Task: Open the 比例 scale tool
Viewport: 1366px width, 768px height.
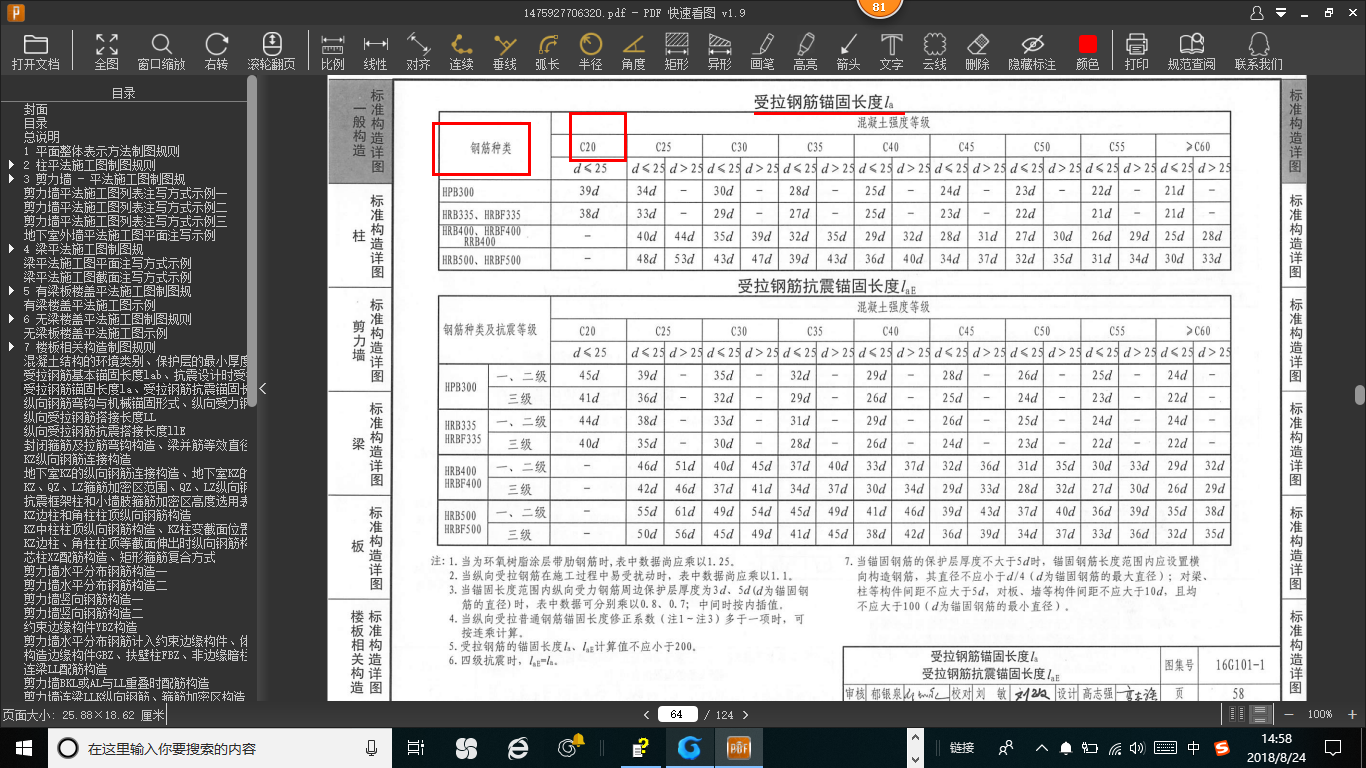Action: (333, 51)
